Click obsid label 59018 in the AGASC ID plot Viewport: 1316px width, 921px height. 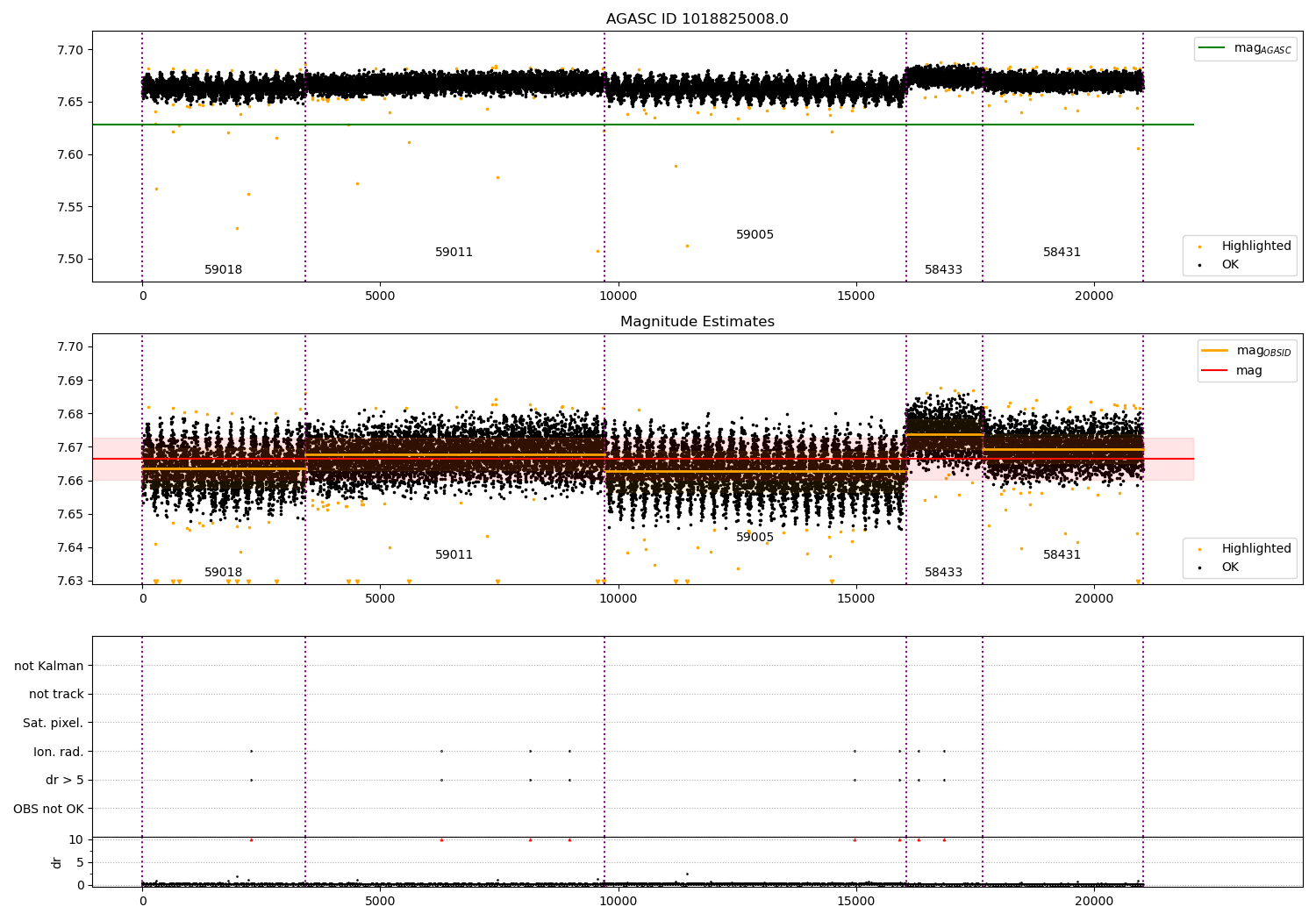pyautogui.click(x=224, y=270)
